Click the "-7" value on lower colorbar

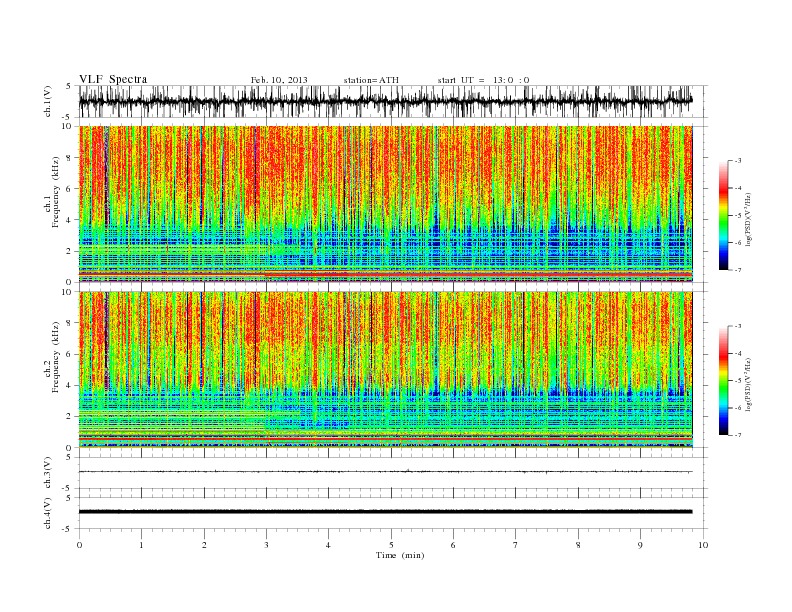point(737,435)
